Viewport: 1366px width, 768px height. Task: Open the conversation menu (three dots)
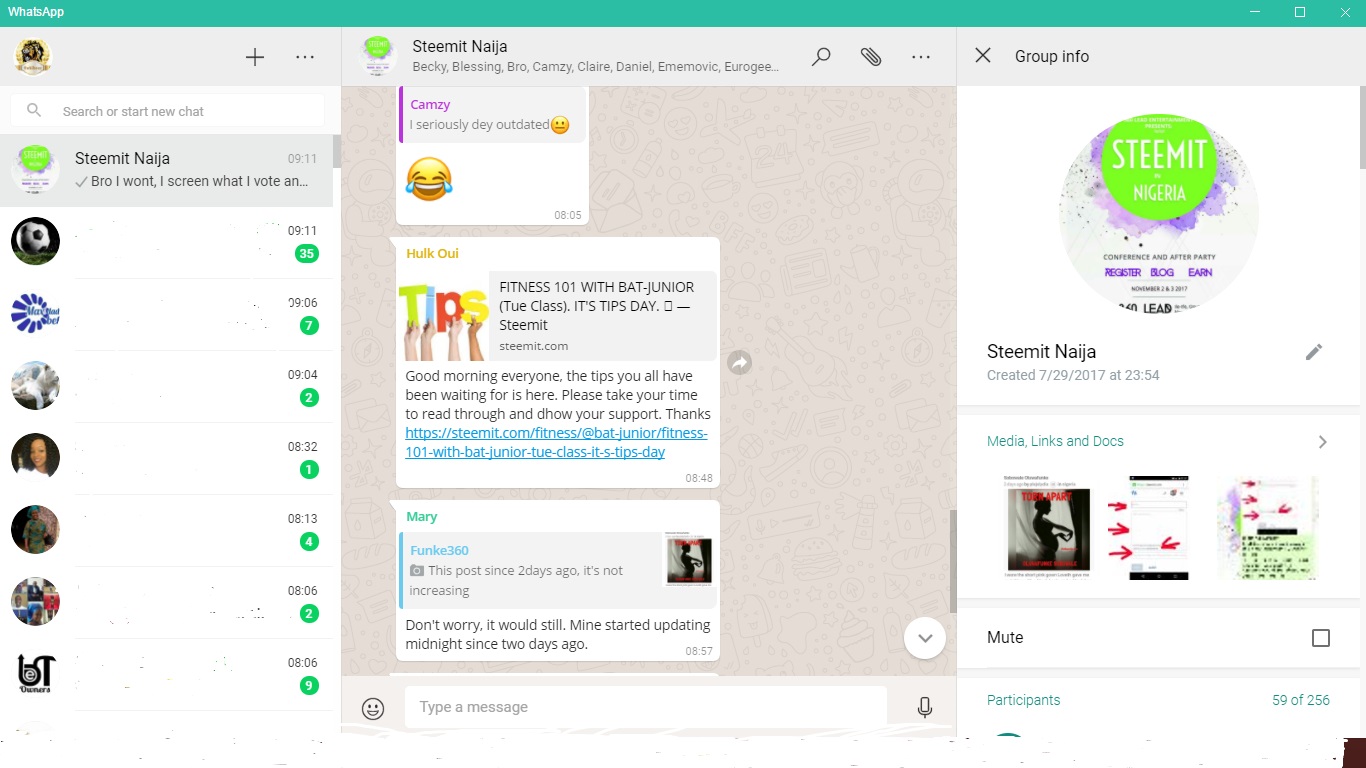[921, 57]
